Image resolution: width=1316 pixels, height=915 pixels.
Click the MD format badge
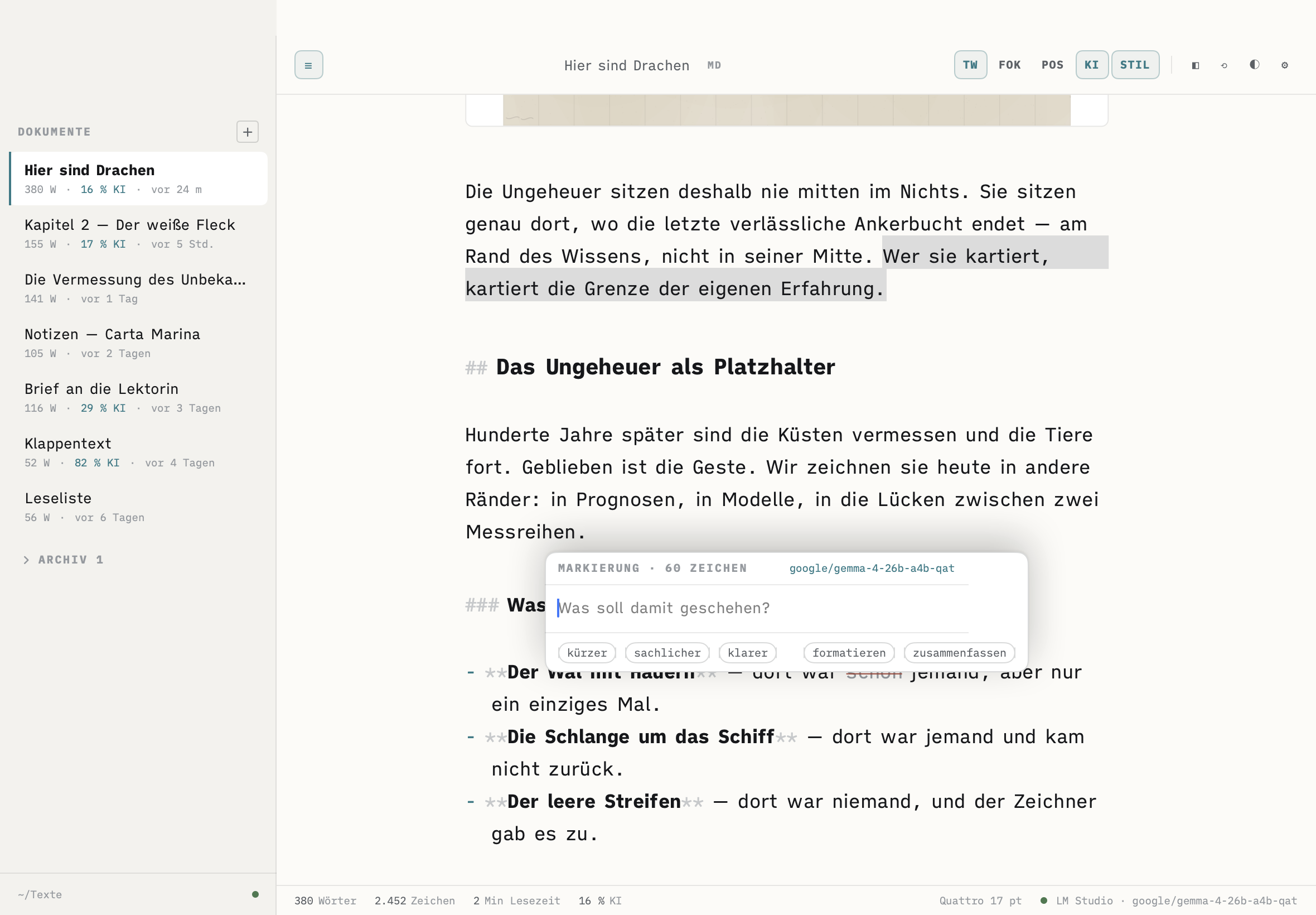[x=714, y=65]
